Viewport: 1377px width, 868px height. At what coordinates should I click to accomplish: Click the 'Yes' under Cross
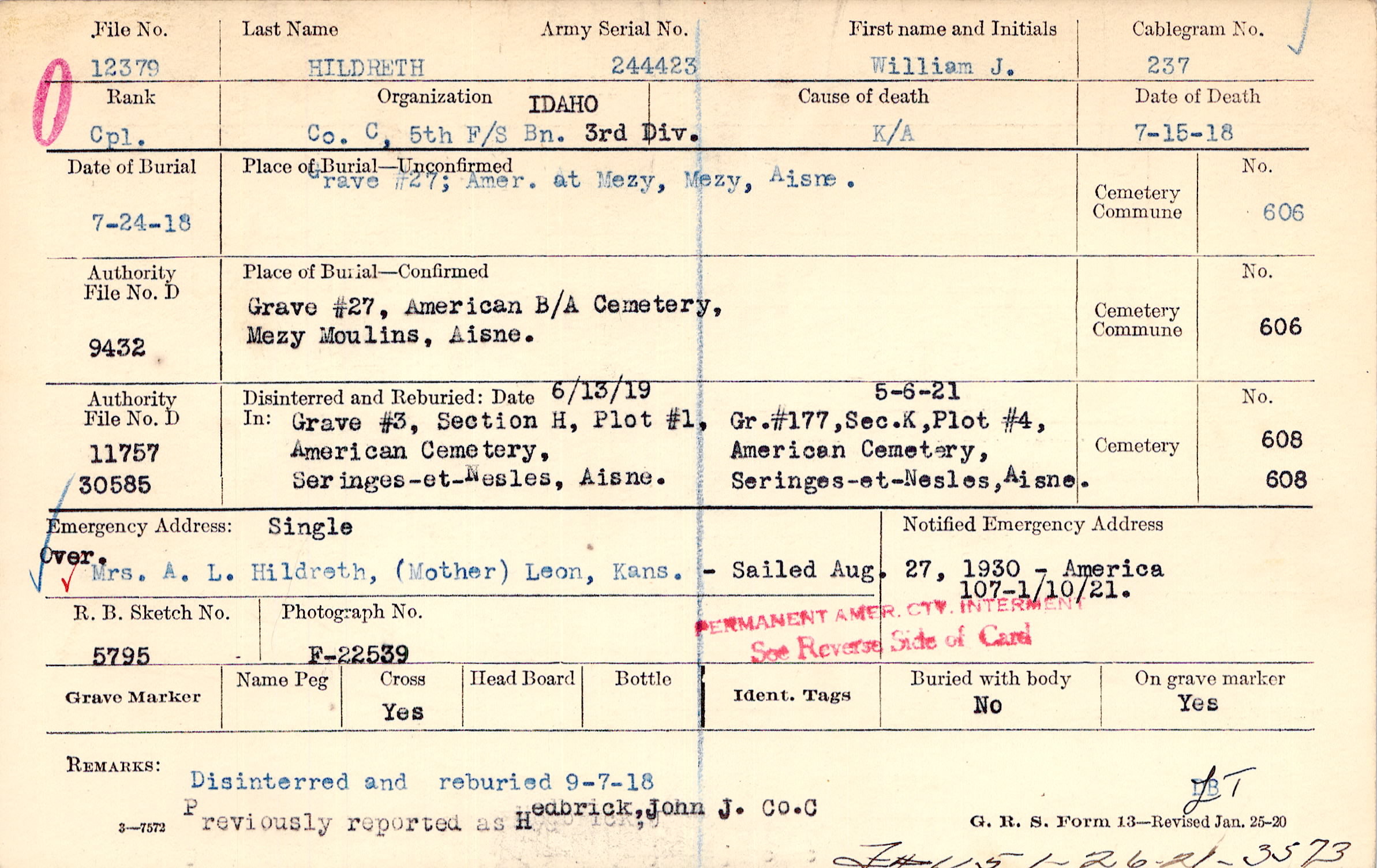coord(403,712)
